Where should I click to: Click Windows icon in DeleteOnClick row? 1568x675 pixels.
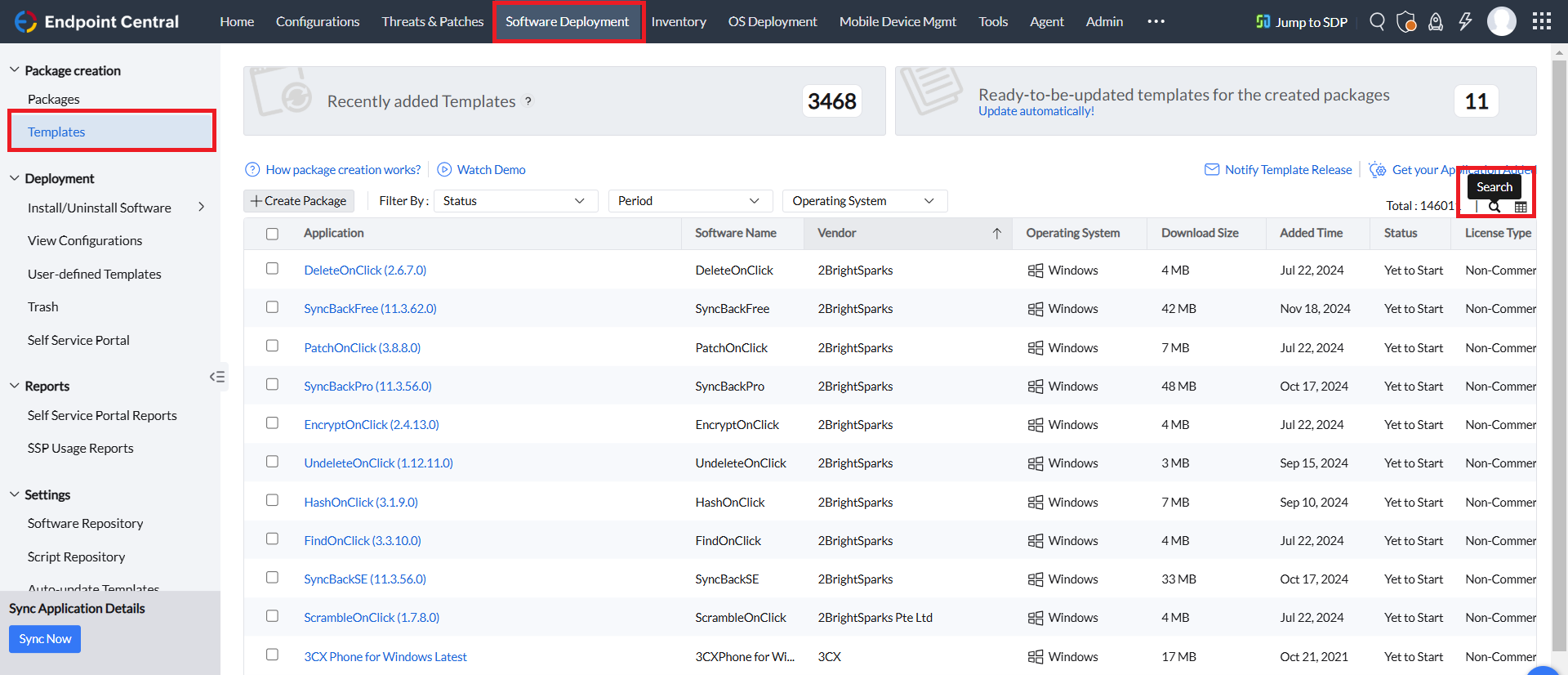click(1036, 270)
